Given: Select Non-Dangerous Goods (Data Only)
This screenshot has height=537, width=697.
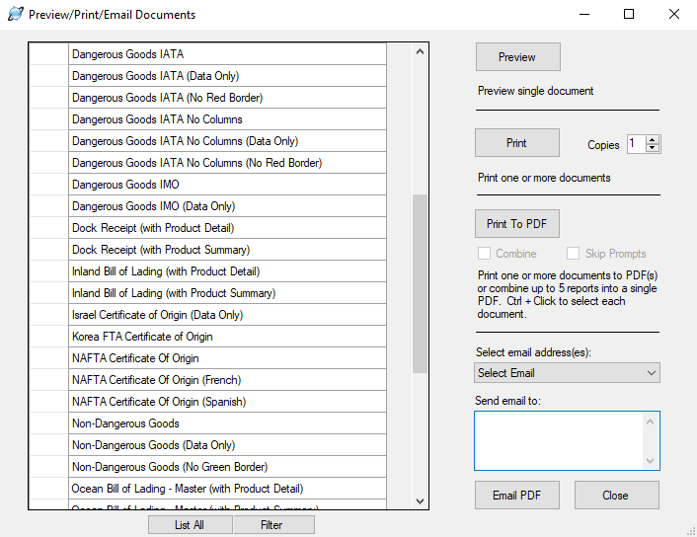Looking at the screenshot, I should click(228, 445).
